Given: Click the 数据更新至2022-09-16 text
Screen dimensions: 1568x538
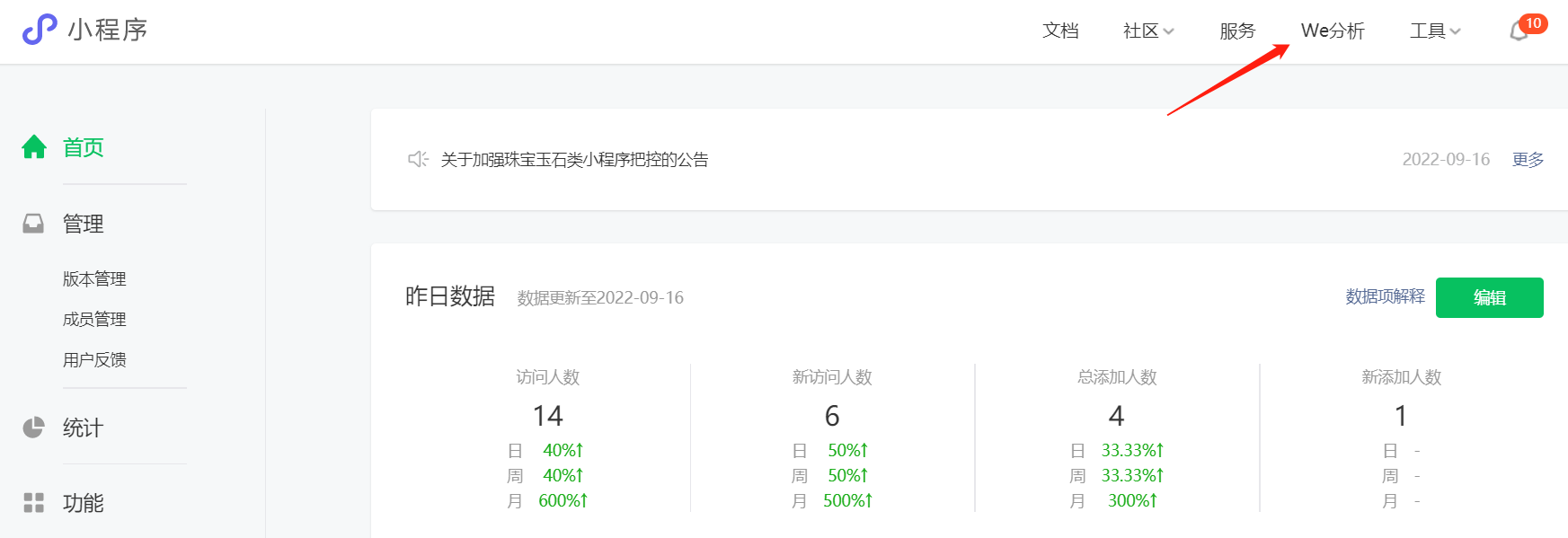Looking at the screenshot, I should tap(600, 298).
